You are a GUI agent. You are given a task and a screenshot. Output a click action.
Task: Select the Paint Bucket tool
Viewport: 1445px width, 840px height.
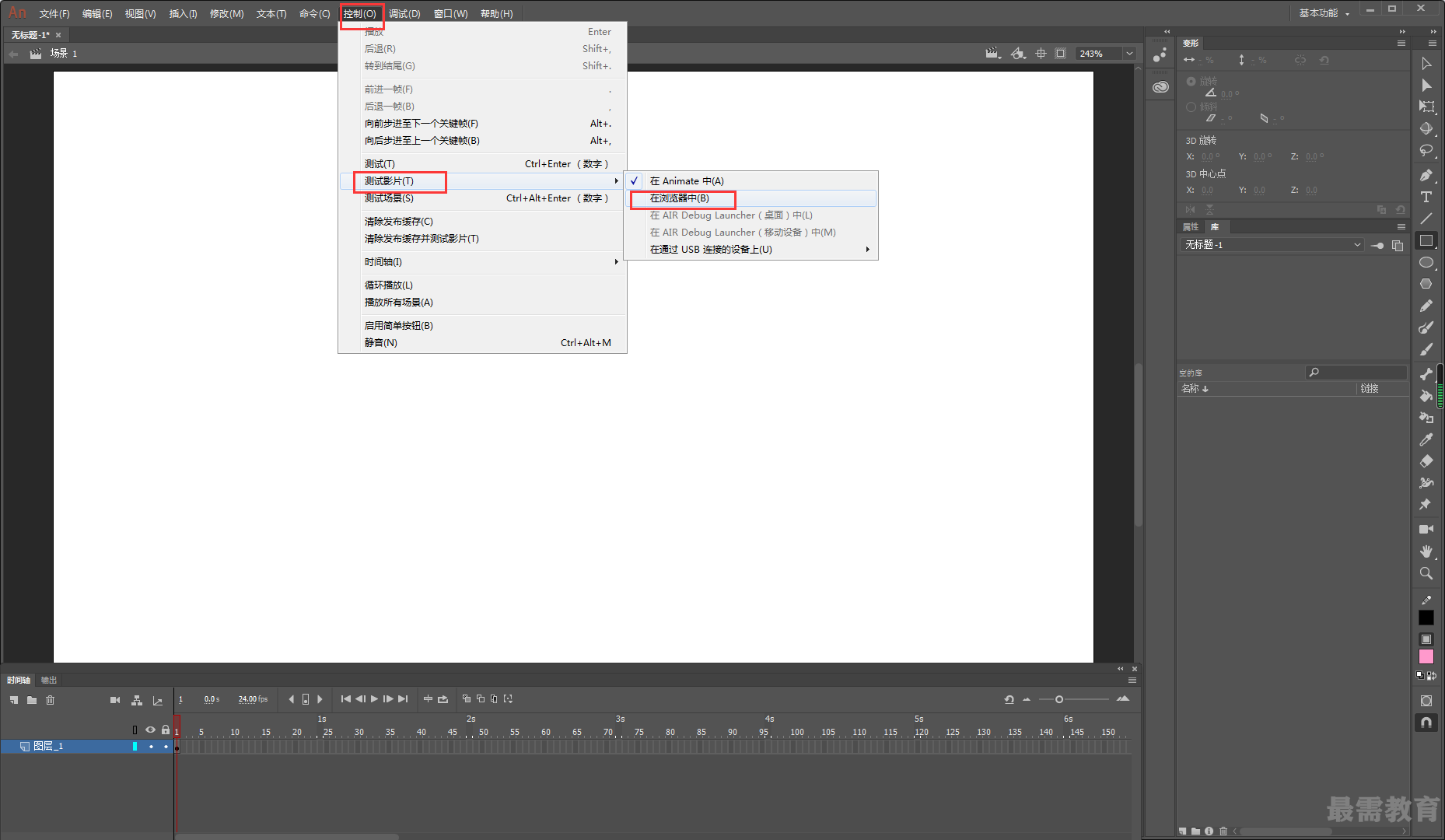1426,395
